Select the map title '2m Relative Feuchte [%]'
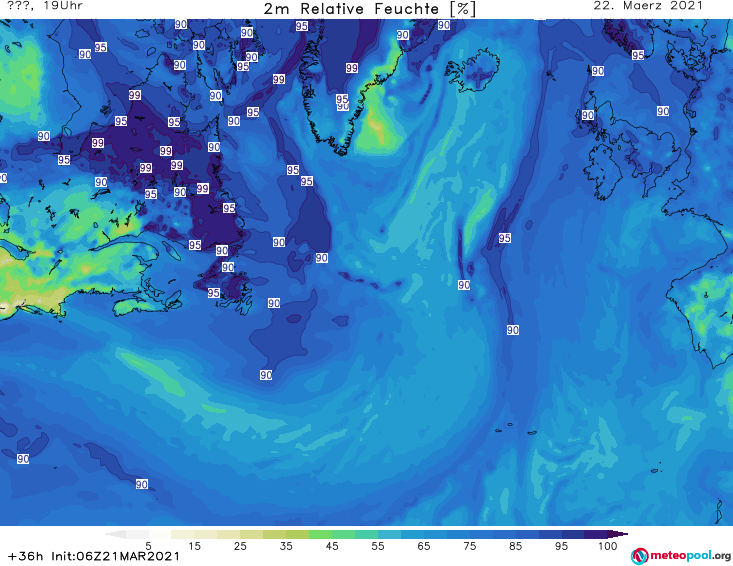The width and height of the screenshot is (733, 566). coord(370,9)
